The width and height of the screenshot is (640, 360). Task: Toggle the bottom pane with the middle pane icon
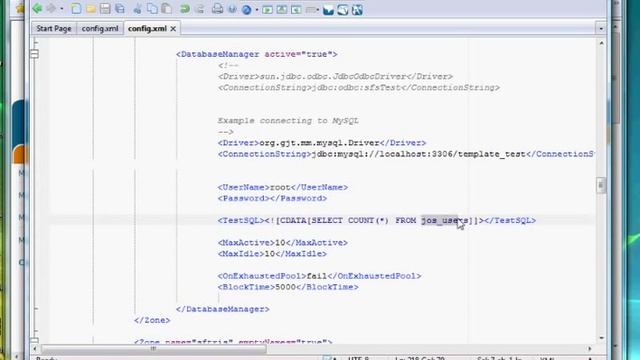click(x=282, y=9)
